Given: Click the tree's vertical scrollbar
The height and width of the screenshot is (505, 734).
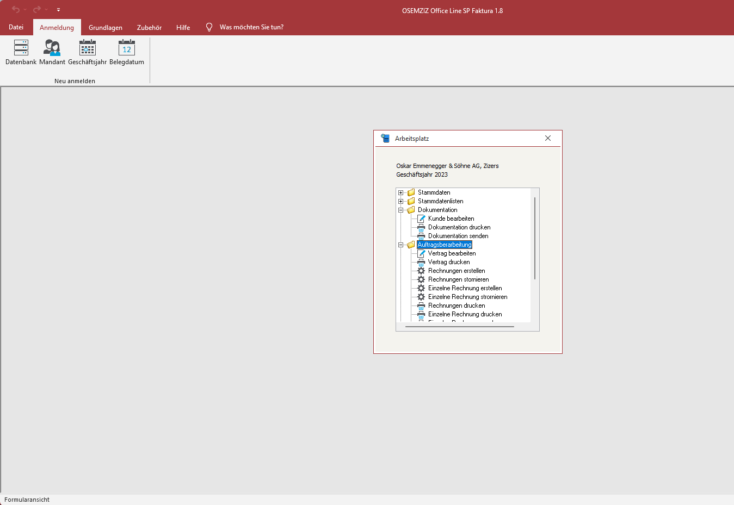Looking at the screenshot, I should [535, 238].
